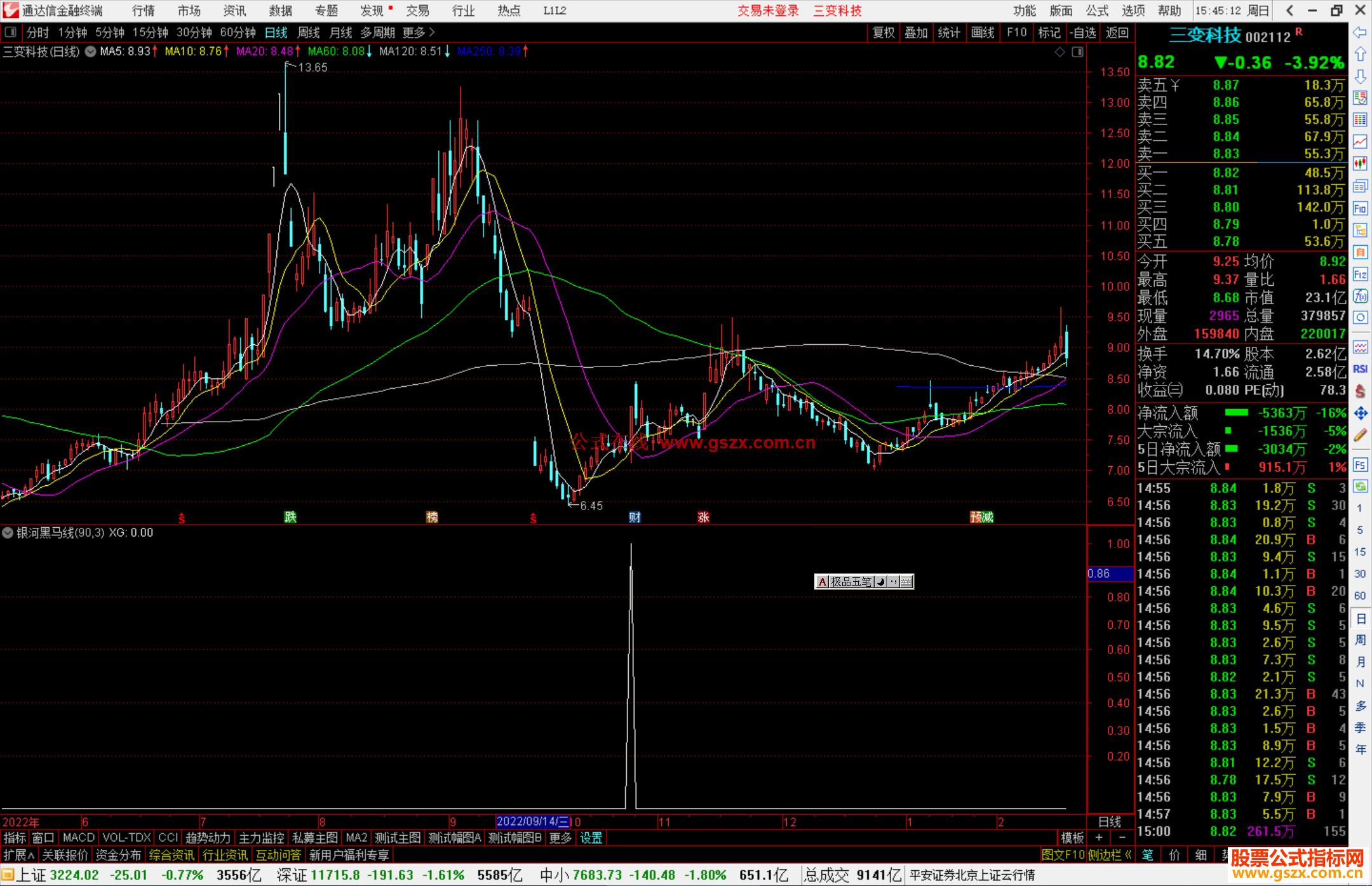Click the blue back arrow sidebar icon
The height and width of the screenshot is (886, 1372).
click(1360, 32)
